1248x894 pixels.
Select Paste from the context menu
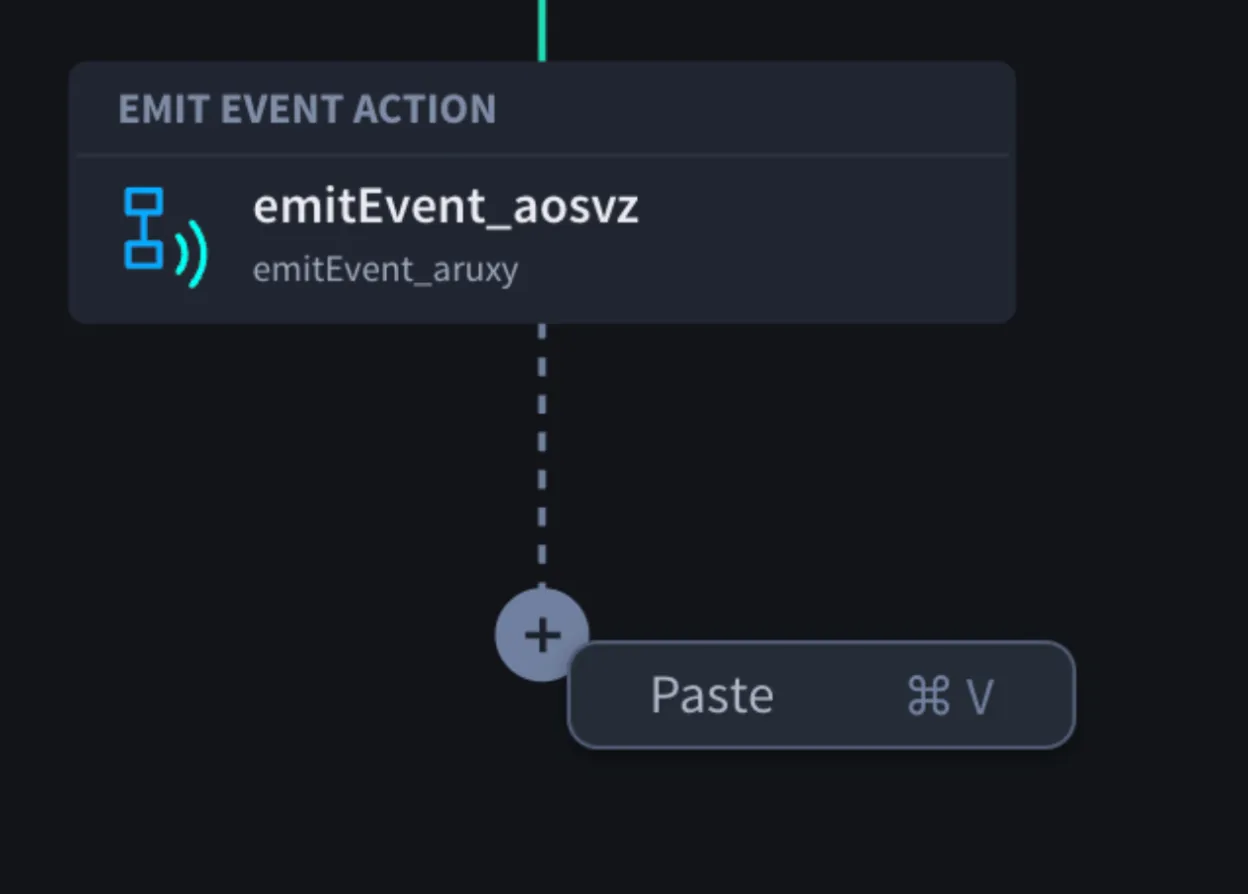[x=821, y=695]
